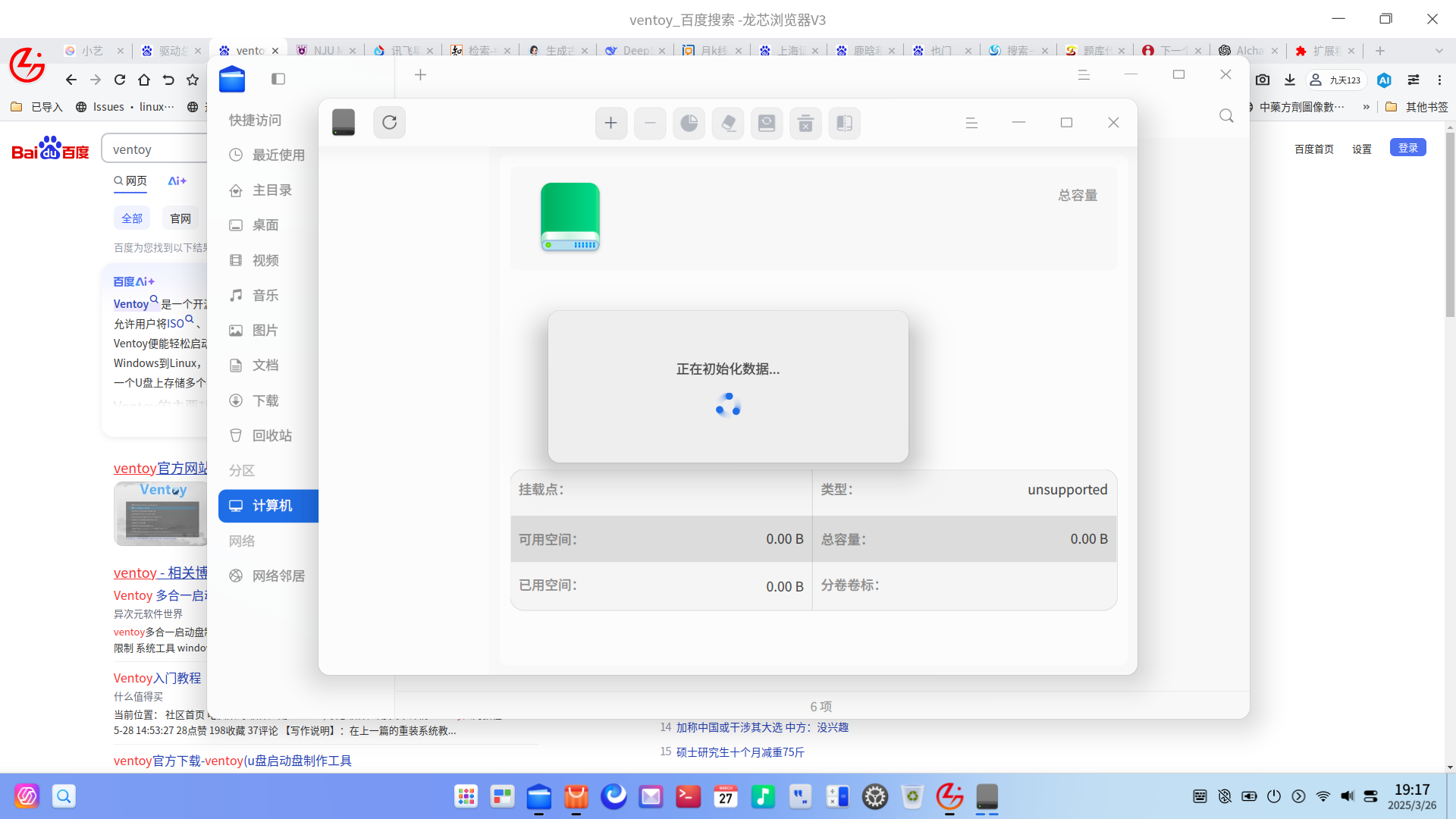Screen dimensions: 1456x819
Task: Open 最近使用 in file manager sidebar
Action: click(268, 155)
